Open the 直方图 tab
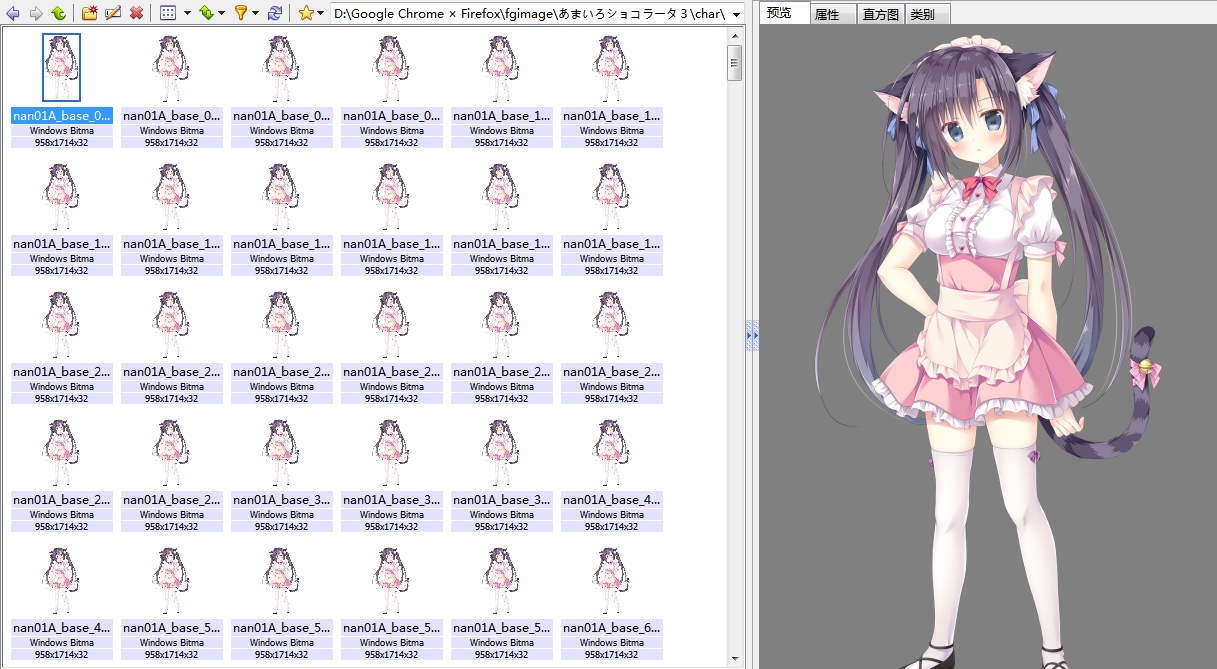 [x=881, y=14]
